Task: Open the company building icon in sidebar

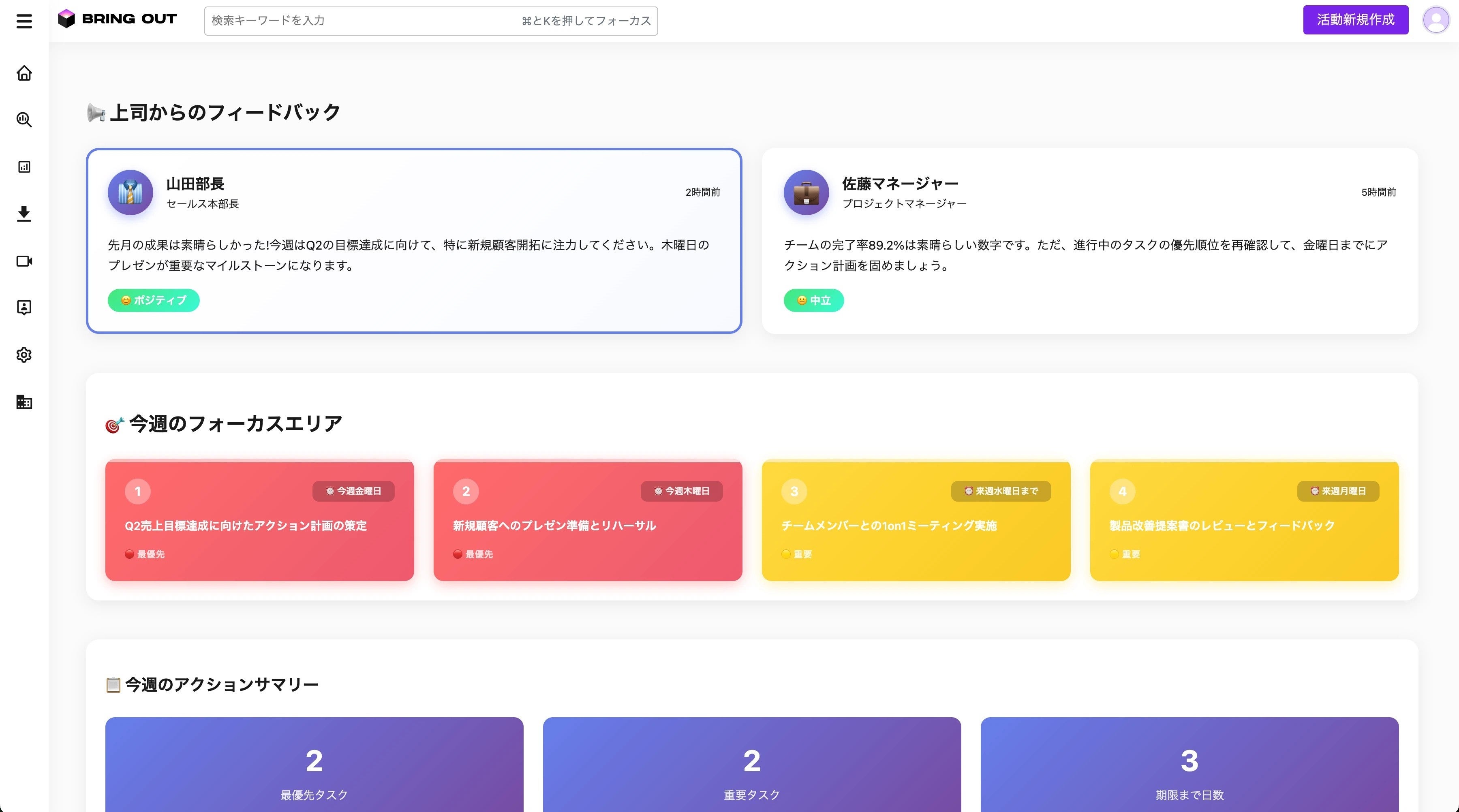Action: click(x=24, y=402)
